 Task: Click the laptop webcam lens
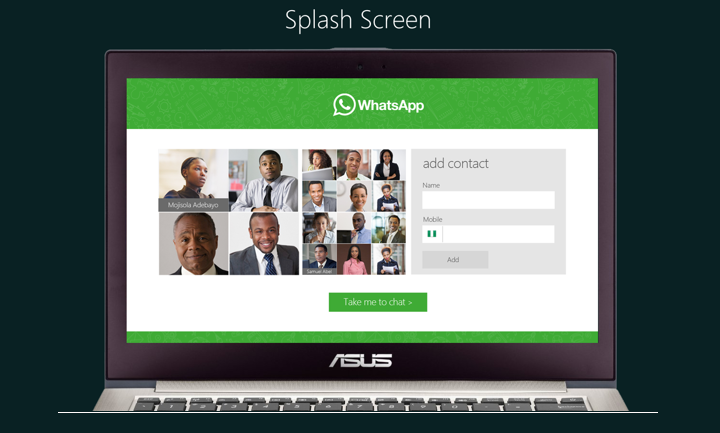click(360, 67)
